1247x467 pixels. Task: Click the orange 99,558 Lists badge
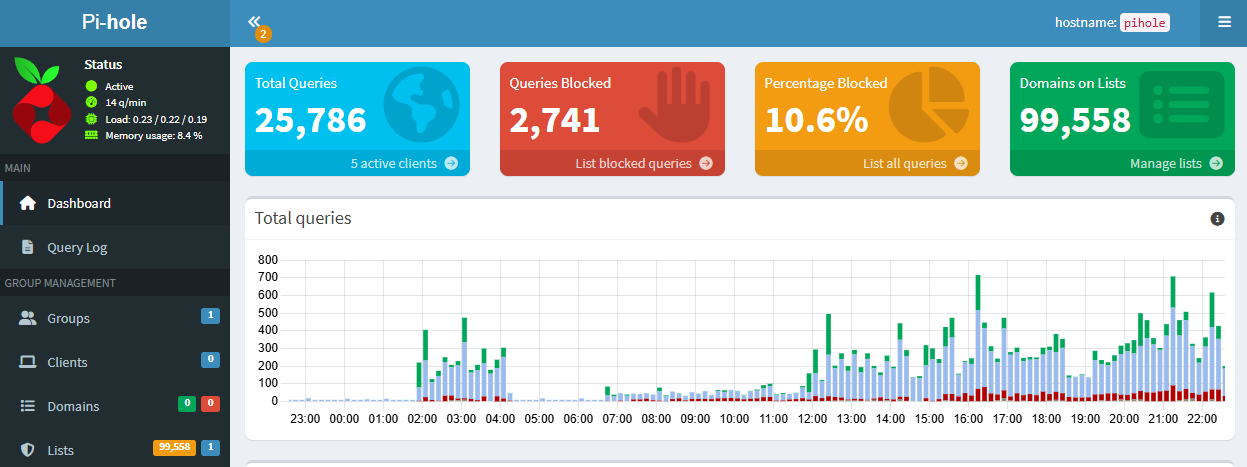pos(174,447)
